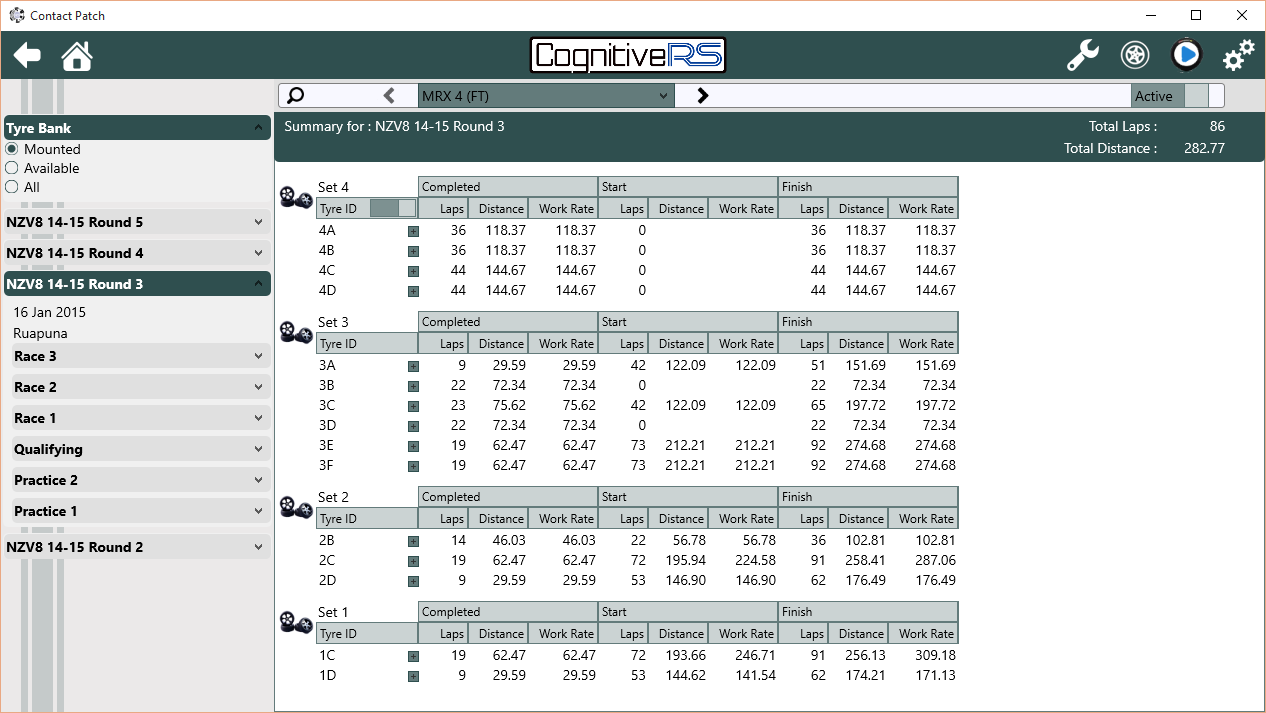Select the Available radio button
The height and width of the screenshot is (713, 1266).
[x=12, y=168]
